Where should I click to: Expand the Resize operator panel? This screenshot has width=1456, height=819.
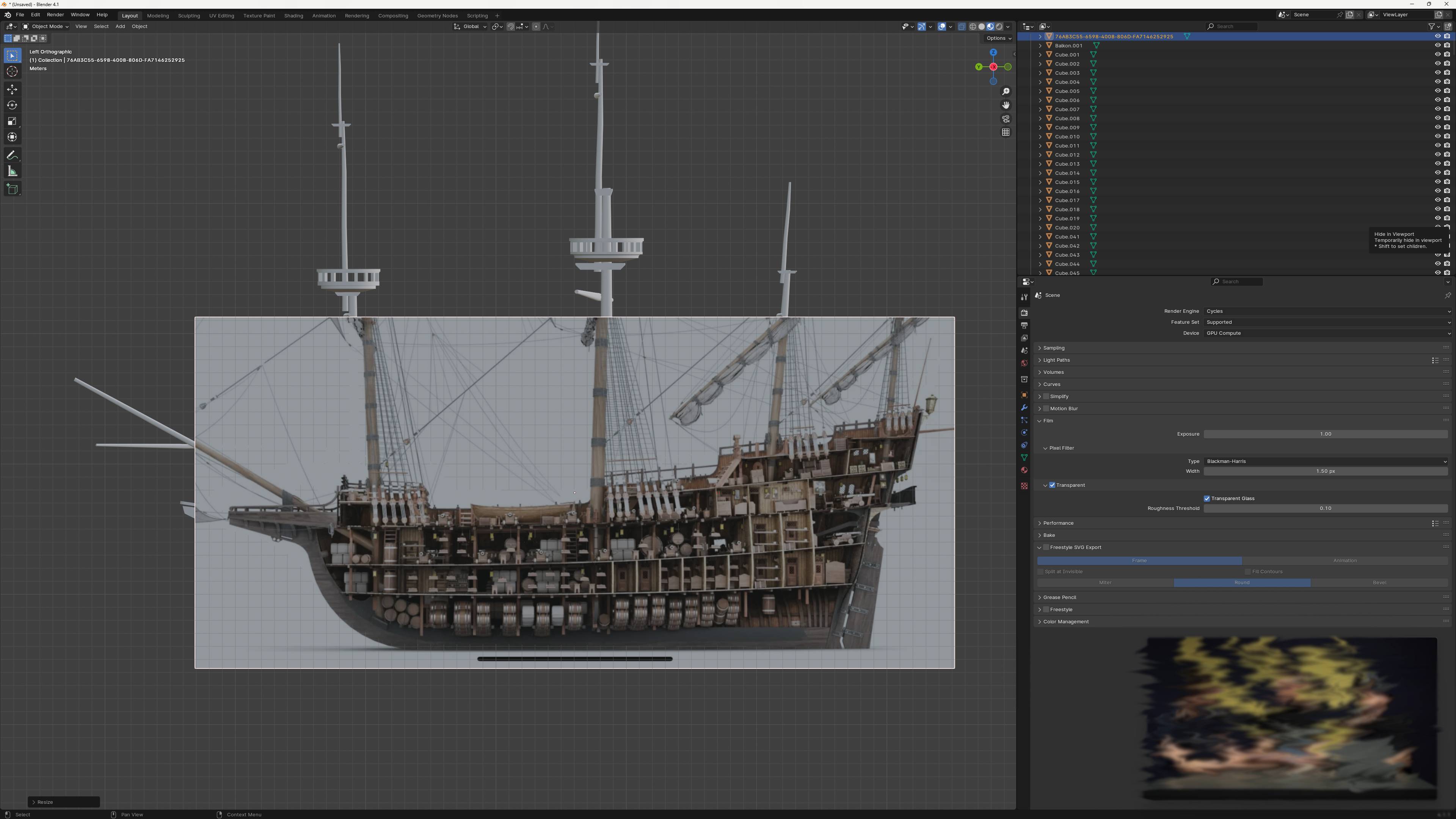tap(64, 802)
